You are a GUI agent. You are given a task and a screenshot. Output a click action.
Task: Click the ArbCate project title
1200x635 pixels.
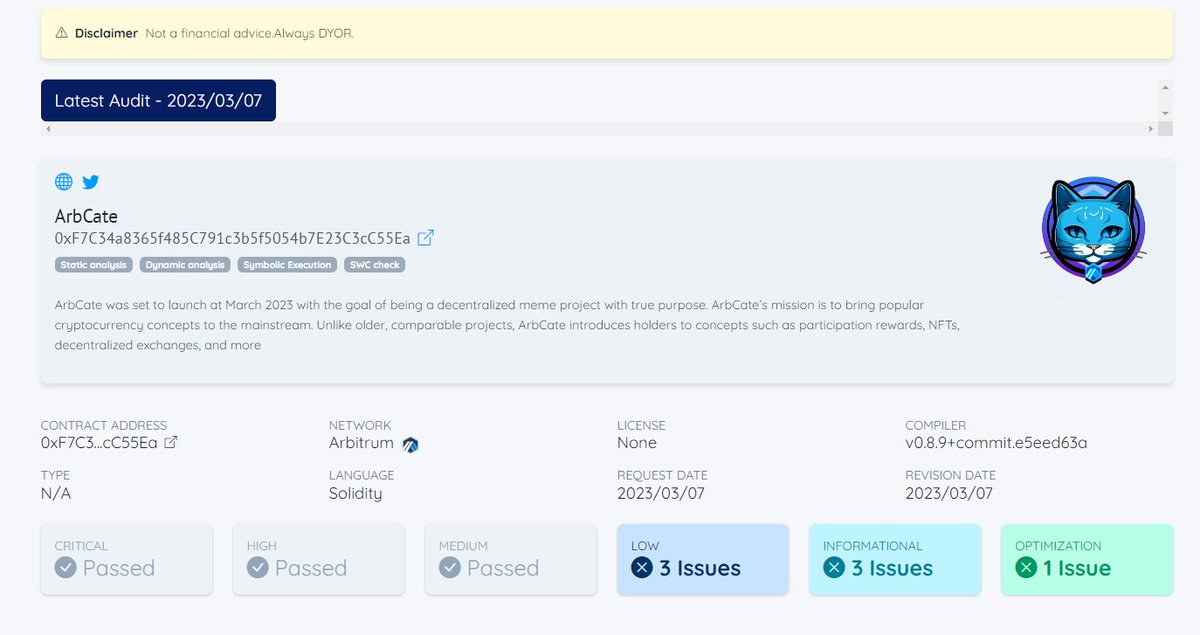tap(86, 216)
